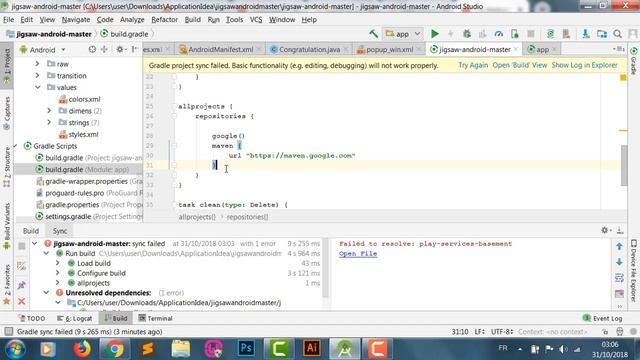Click Try Again link

pos(473,65)
